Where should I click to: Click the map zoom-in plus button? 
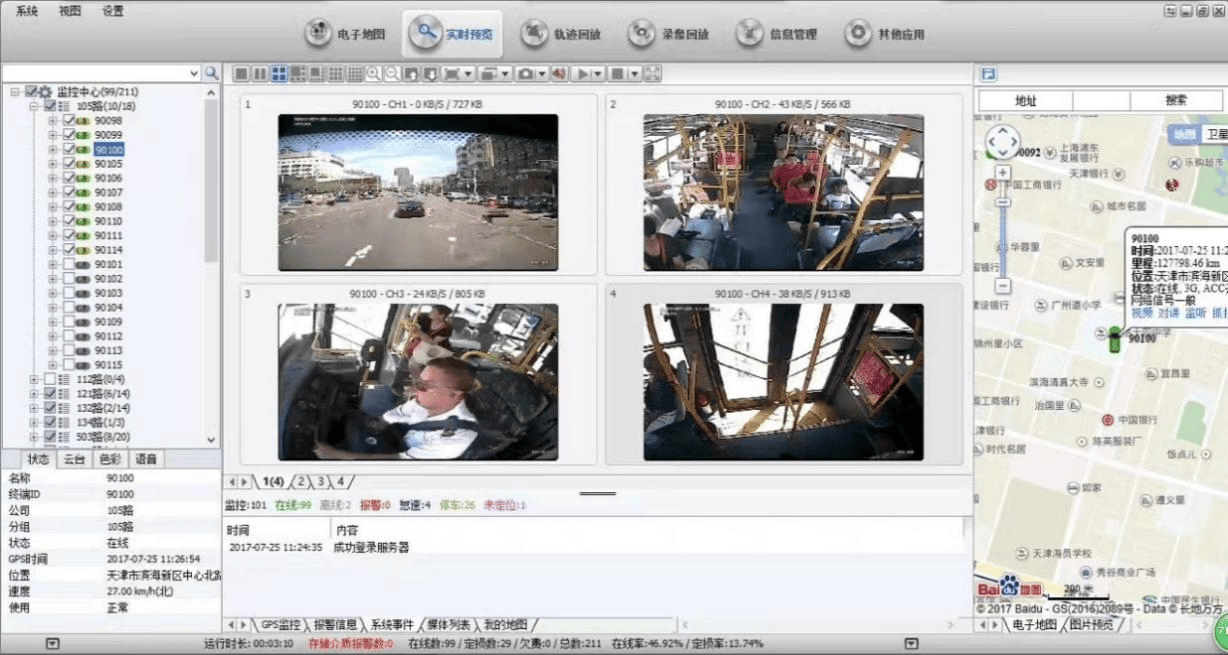1002,173
